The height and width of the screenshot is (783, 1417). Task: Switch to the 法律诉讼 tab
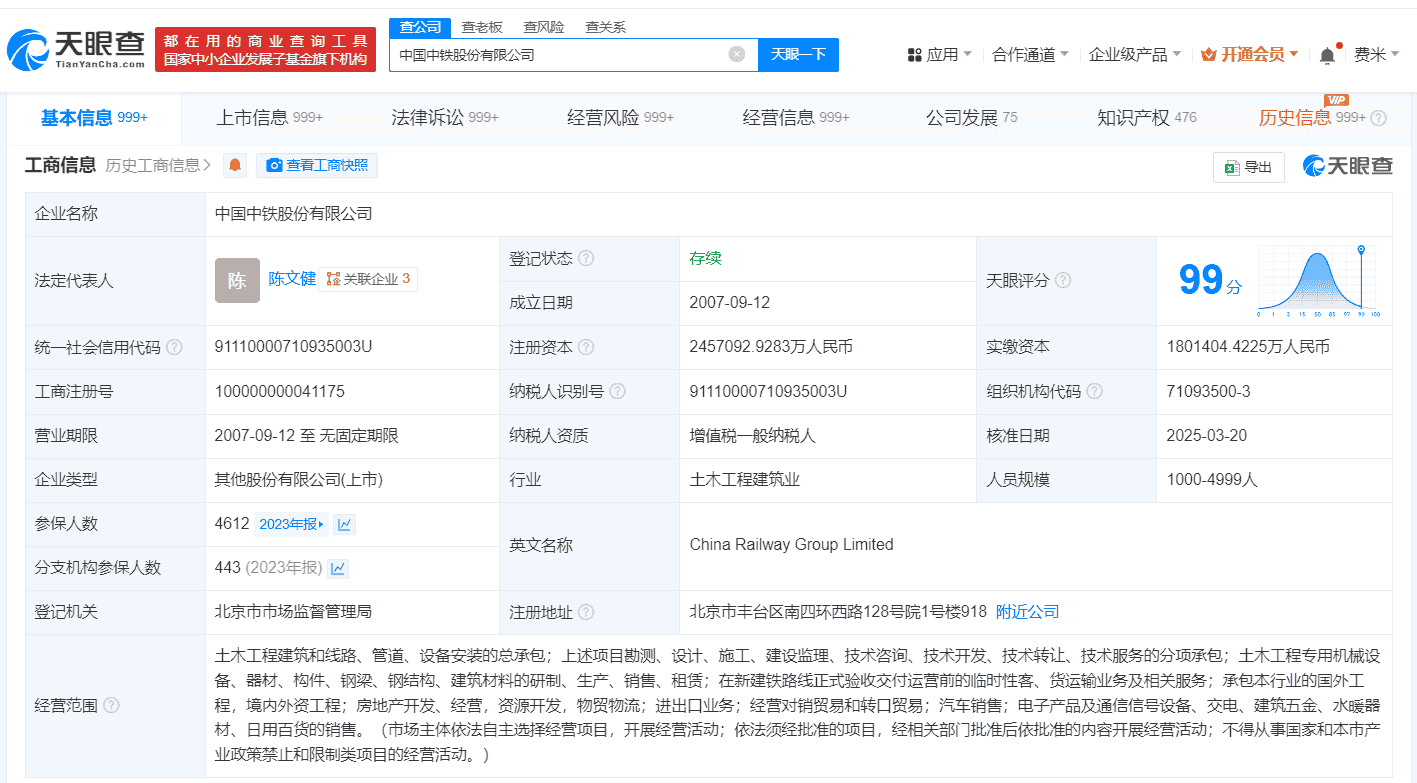[x=444, y=118]
